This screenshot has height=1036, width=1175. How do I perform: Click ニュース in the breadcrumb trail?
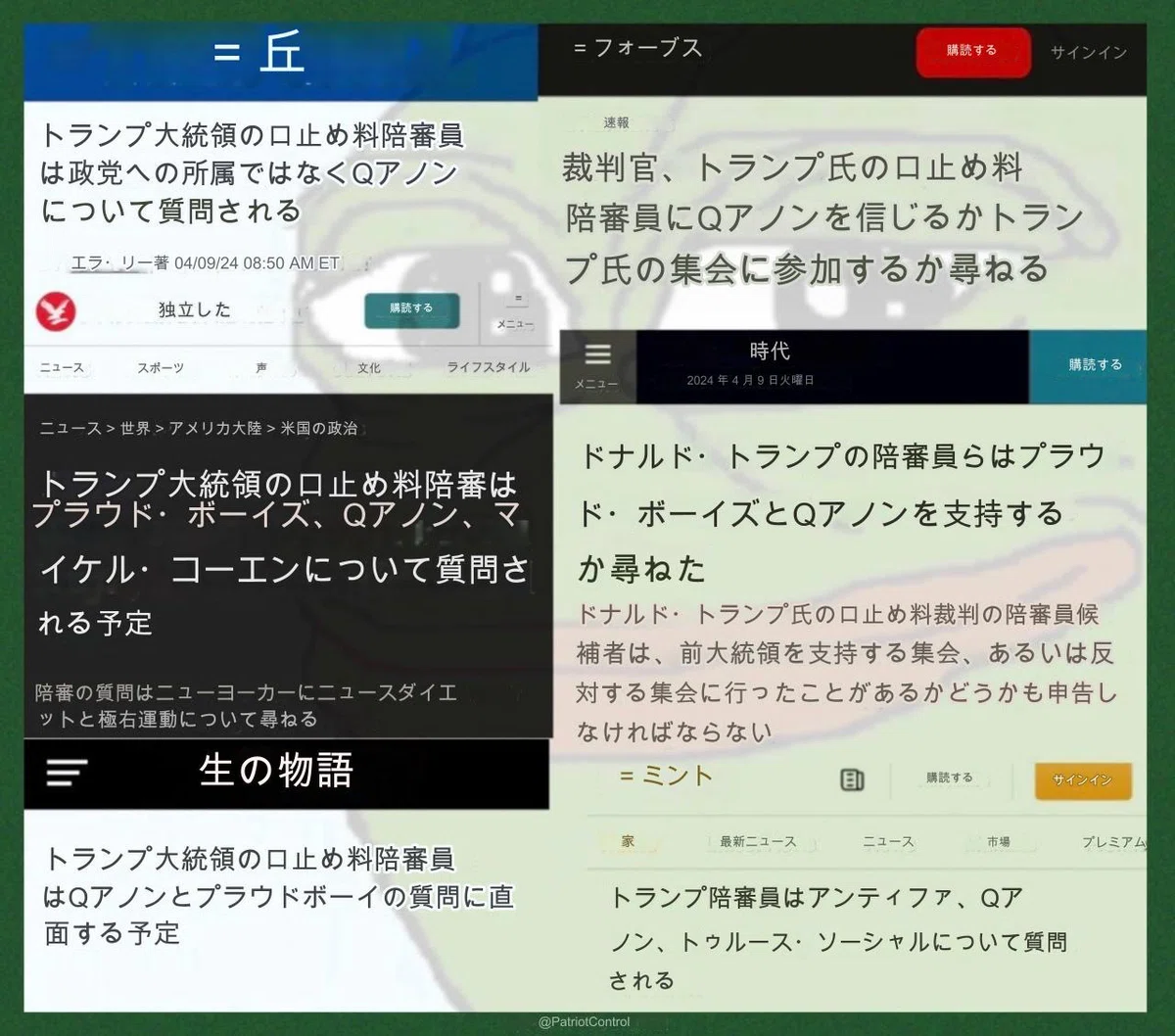(70, 428)
